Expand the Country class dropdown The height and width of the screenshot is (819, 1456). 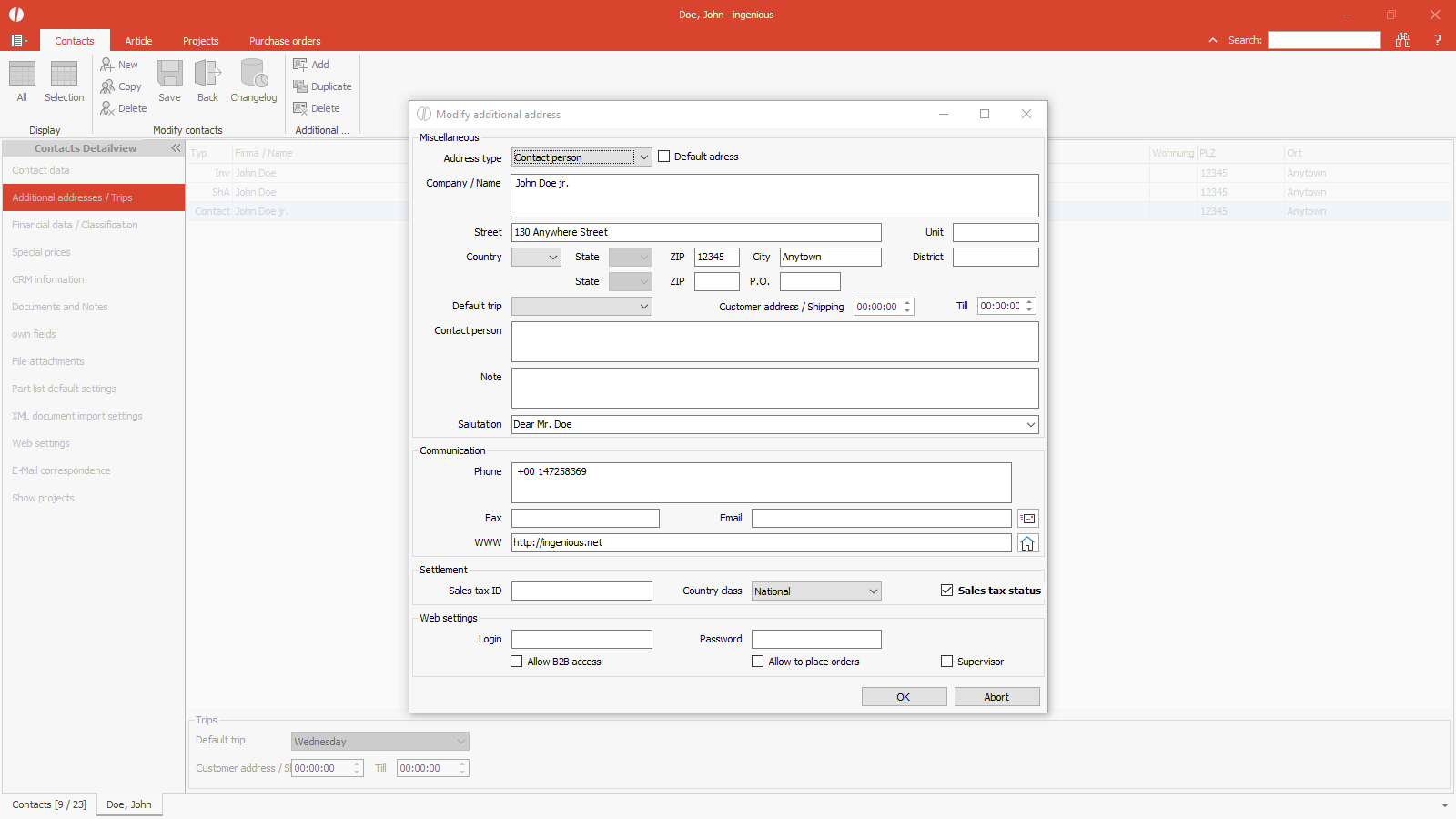click(873, 591)
